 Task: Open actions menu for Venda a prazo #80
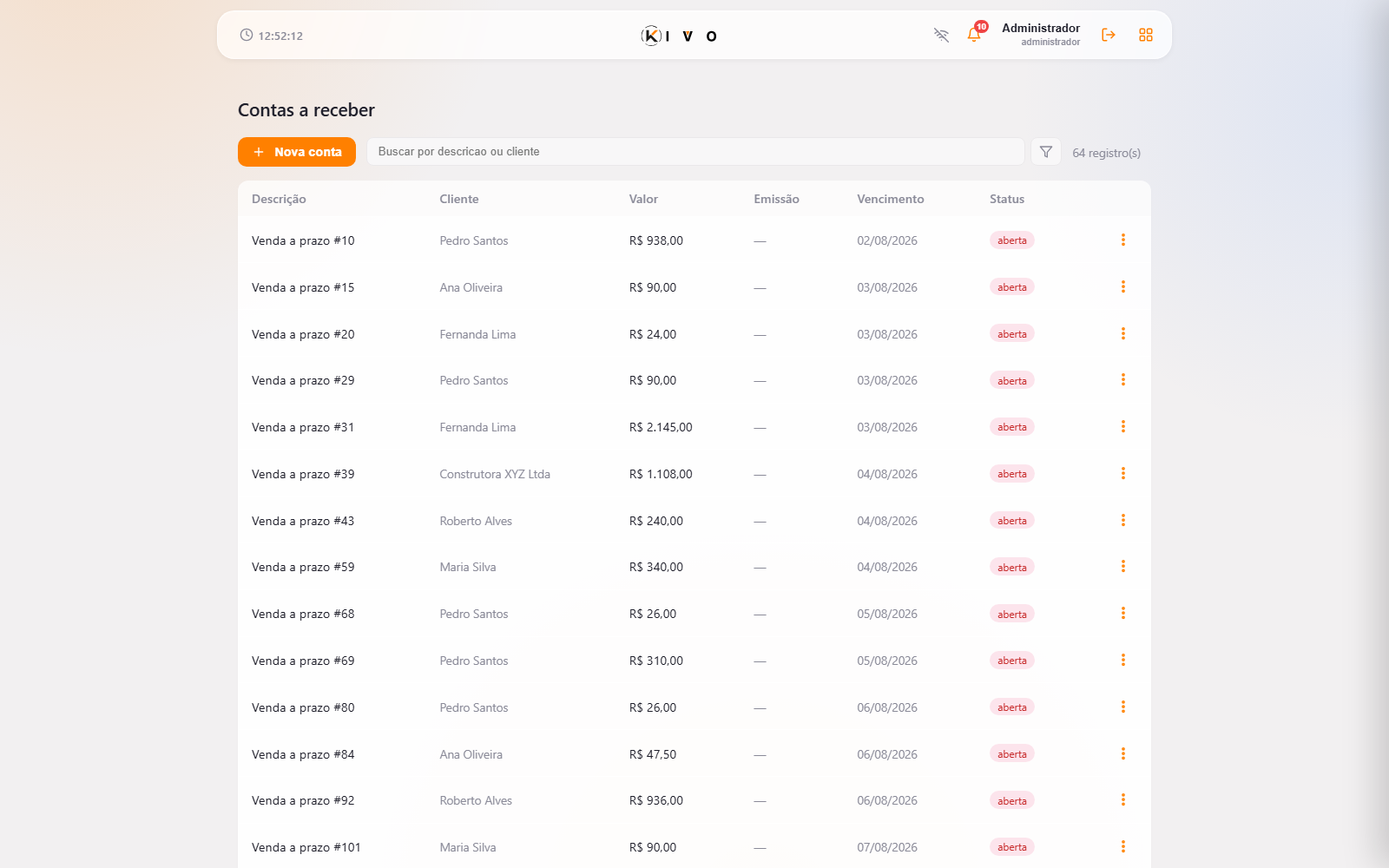coord(1122,707)
